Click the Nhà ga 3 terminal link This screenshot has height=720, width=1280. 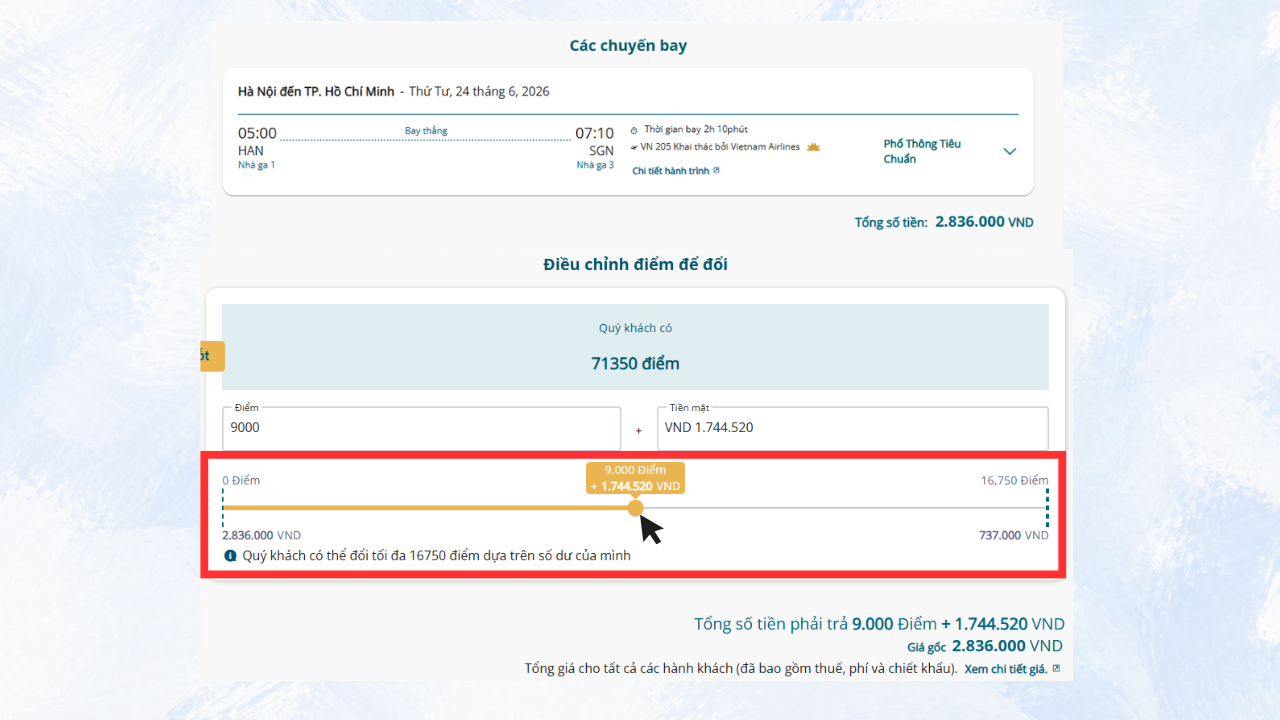(x=595, y=165)
